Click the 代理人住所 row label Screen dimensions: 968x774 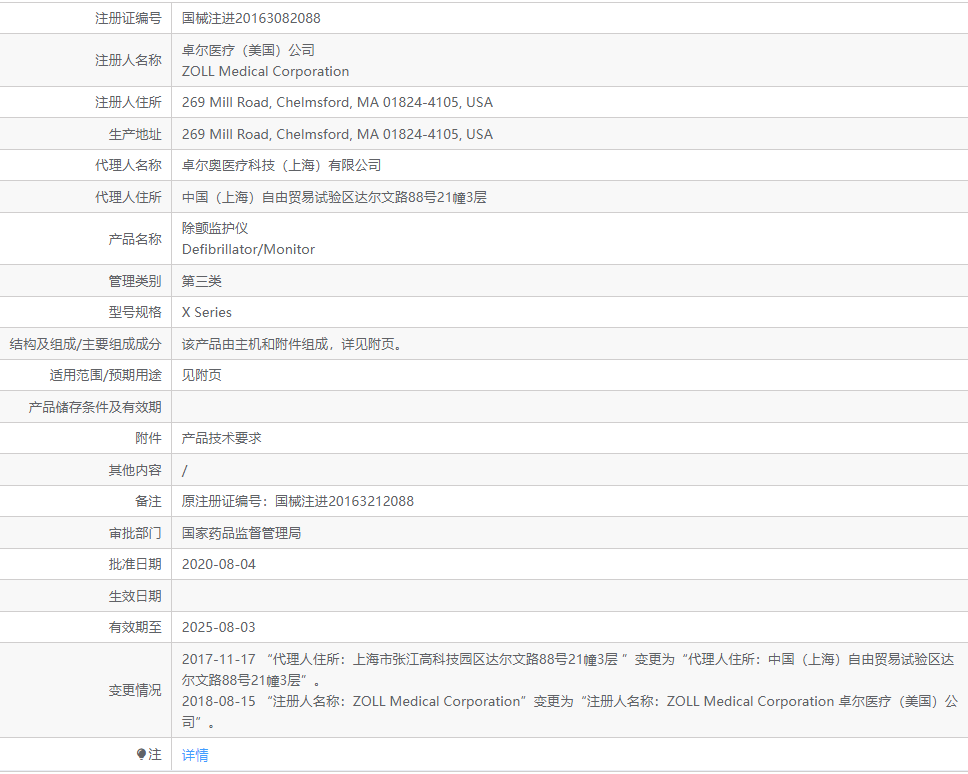[x=128, y=198]
